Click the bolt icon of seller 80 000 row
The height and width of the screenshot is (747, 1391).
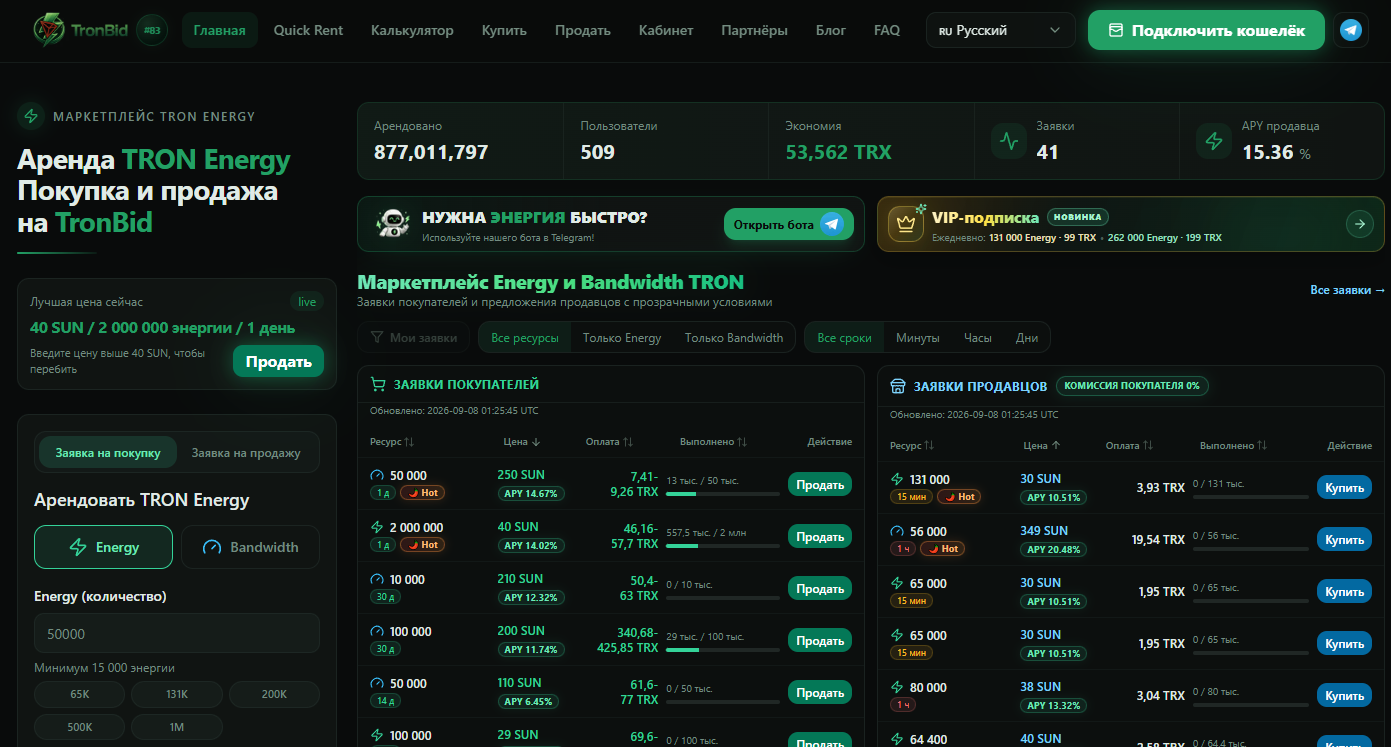(x=897, y=687)
